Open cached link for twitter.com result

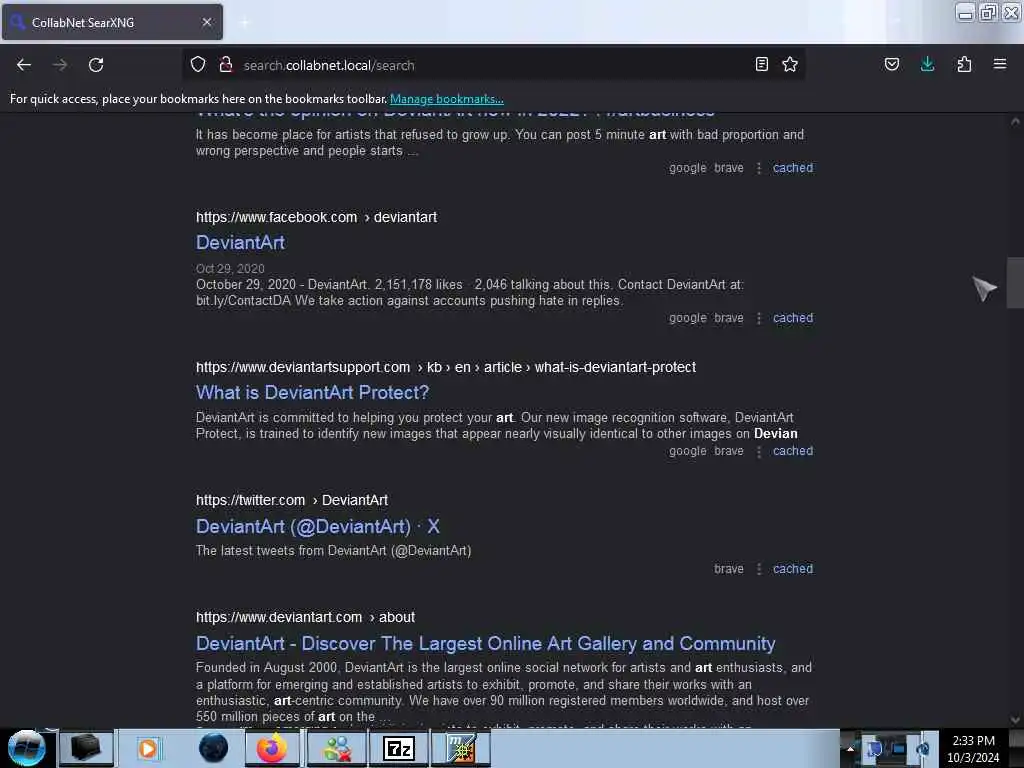(793, 569)
